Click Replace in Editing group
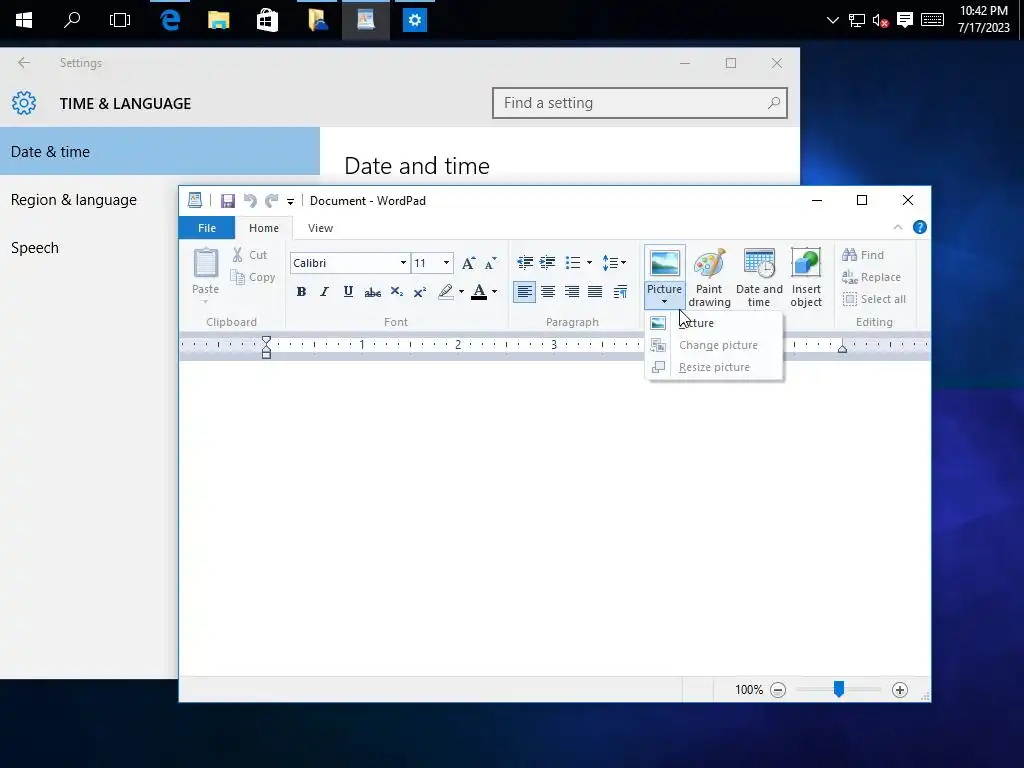The width and height of the screenshot is (1024, 768). [871, 277]
